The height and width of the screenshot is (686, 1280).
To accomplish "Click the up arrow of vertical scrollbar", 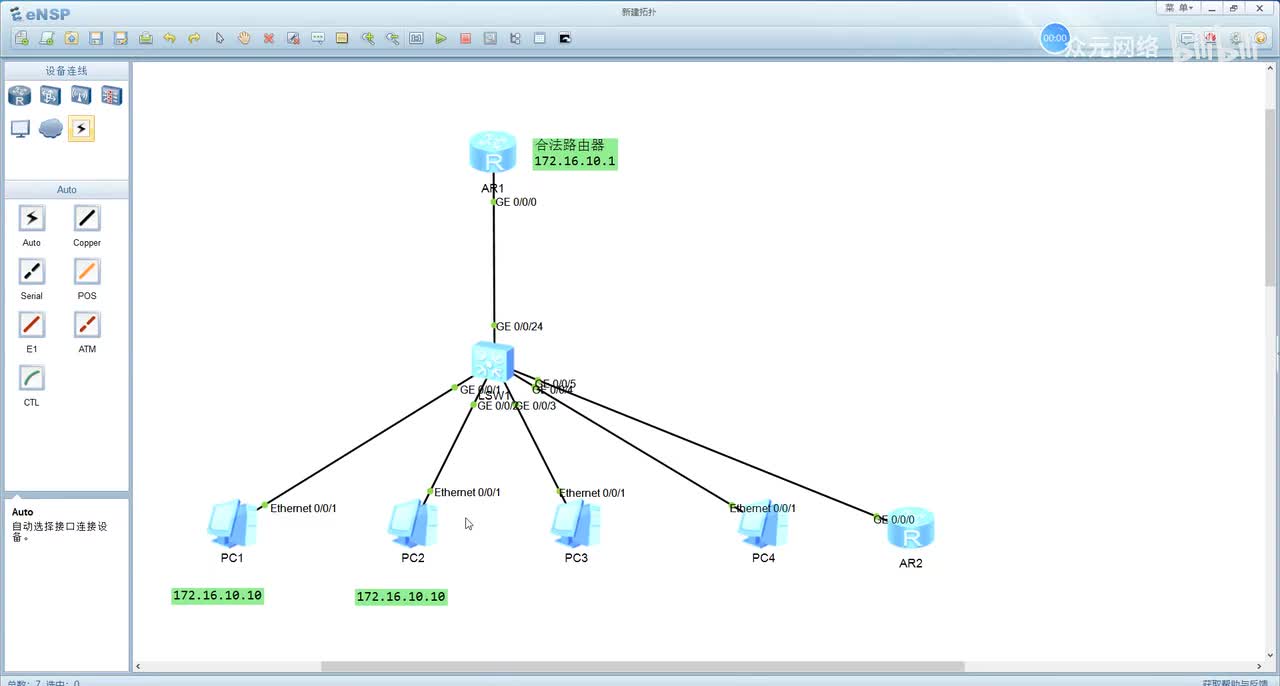I will click(1270, 67).
